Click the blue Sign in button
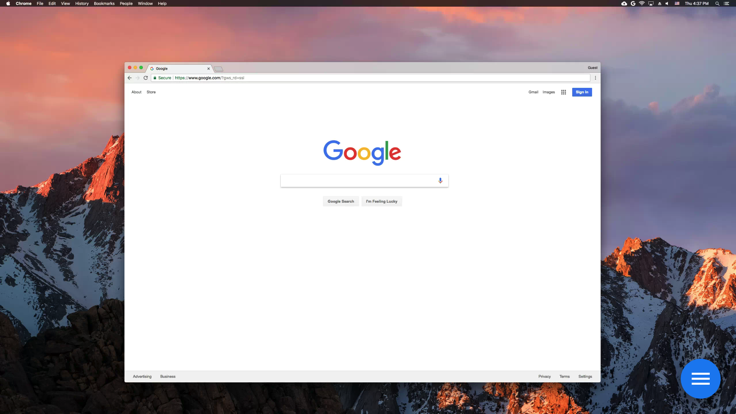 tap(582, 92)
